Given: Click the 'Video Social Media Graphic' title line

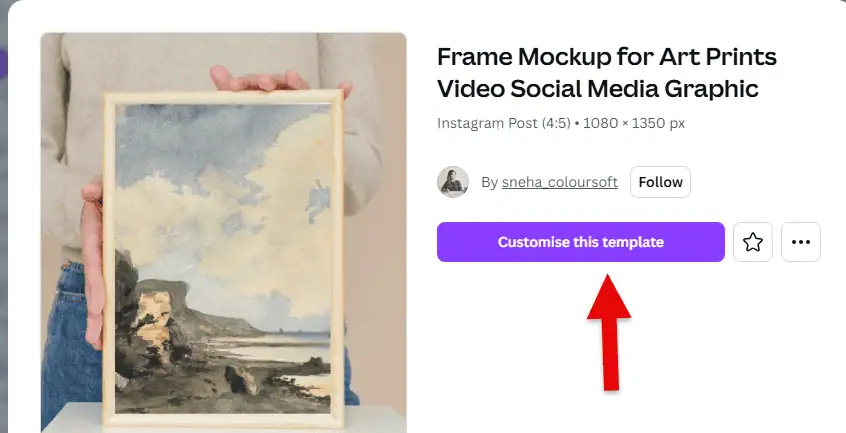Looking at the screenshot, I should pyautogui.click(x=598, y=89).
